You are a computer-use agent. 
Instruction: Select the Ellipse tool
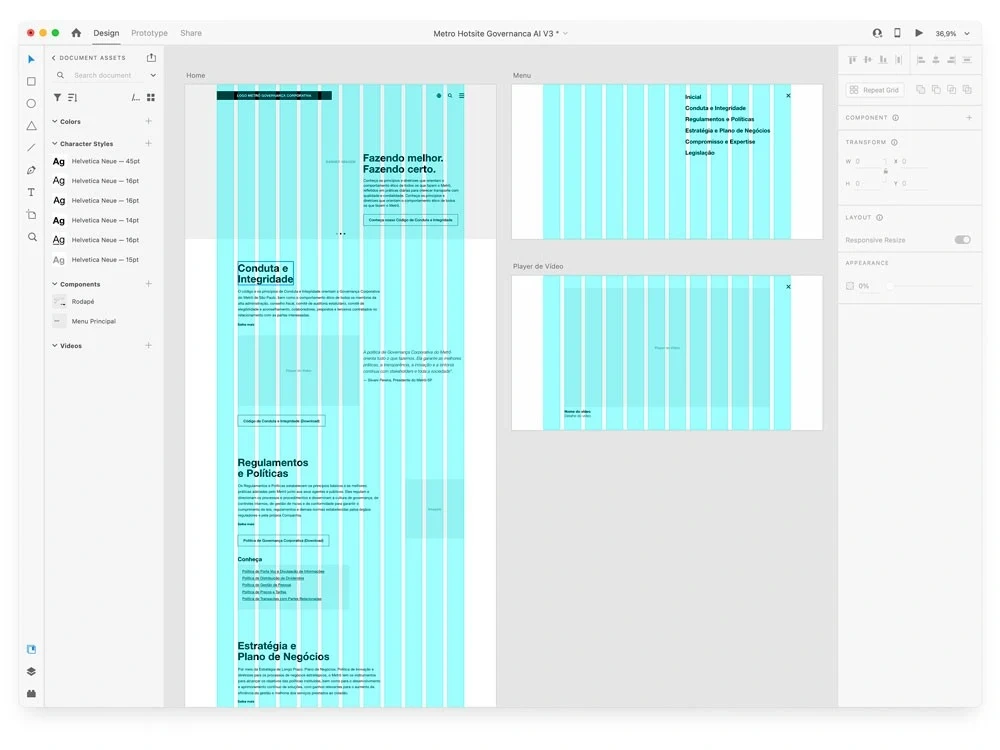point(31,103)
